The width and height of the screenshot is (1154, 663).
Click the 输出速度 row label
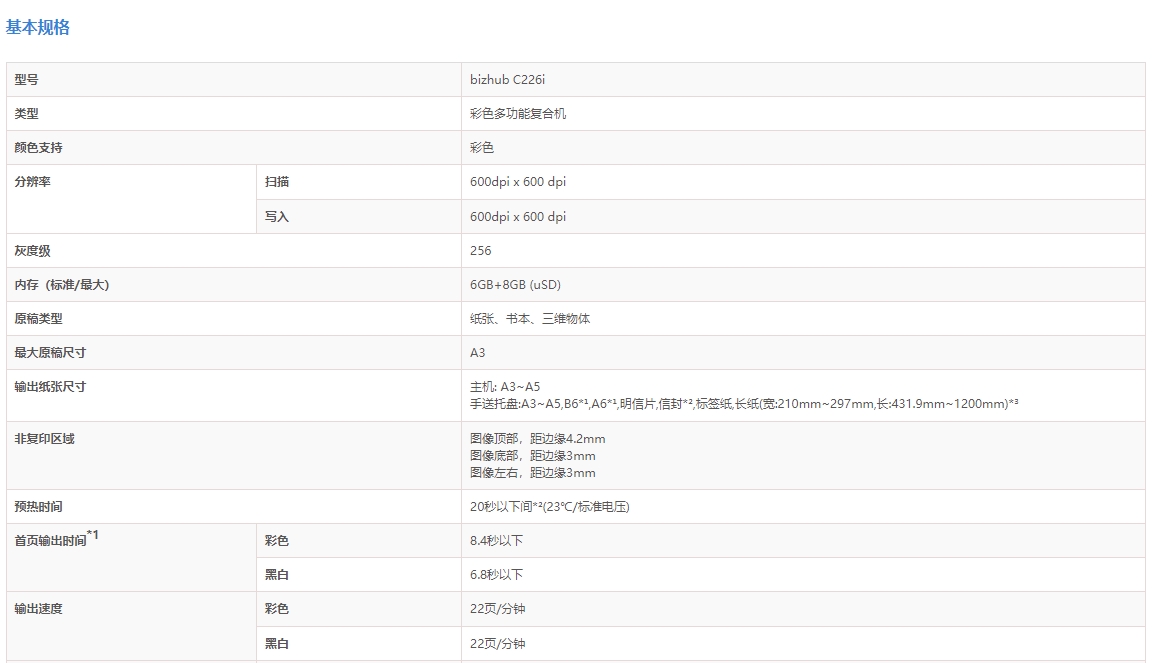point(38,609)
